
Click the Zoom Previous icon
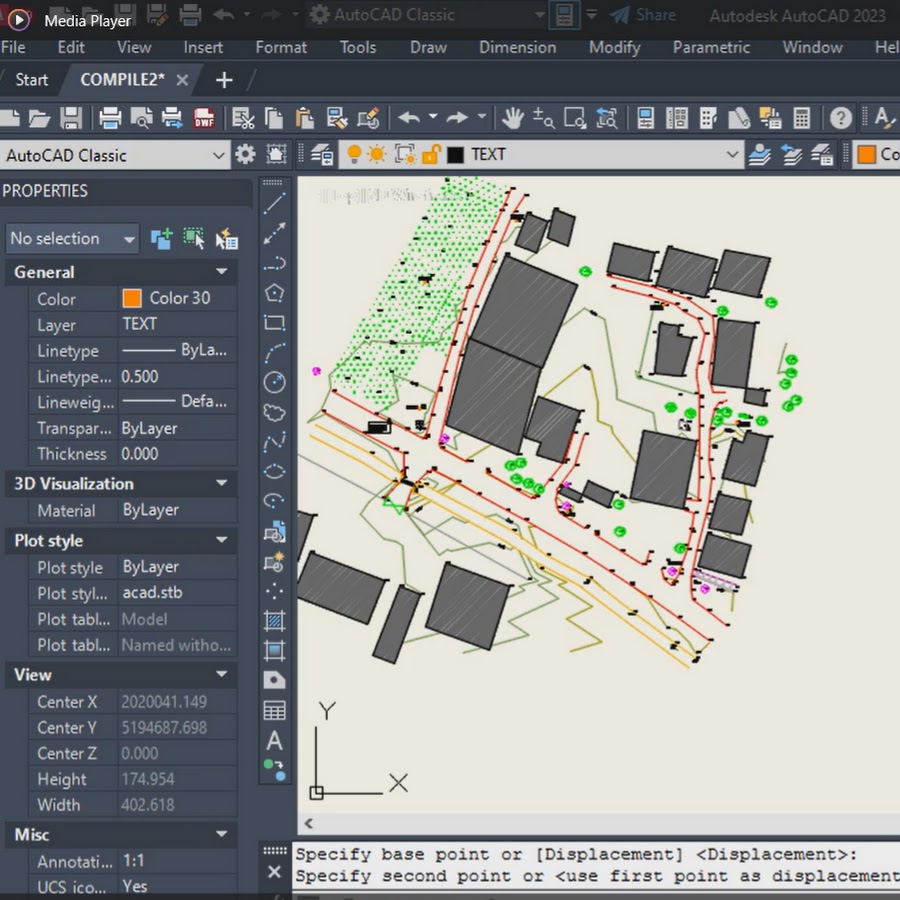[607, 119]
